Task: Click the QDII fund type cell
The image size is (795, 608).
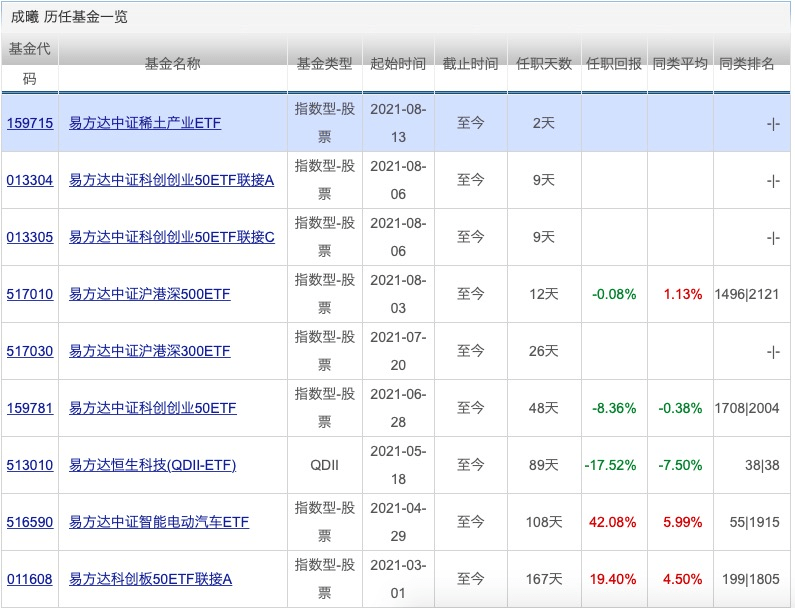Action: [x=324, y=466]
